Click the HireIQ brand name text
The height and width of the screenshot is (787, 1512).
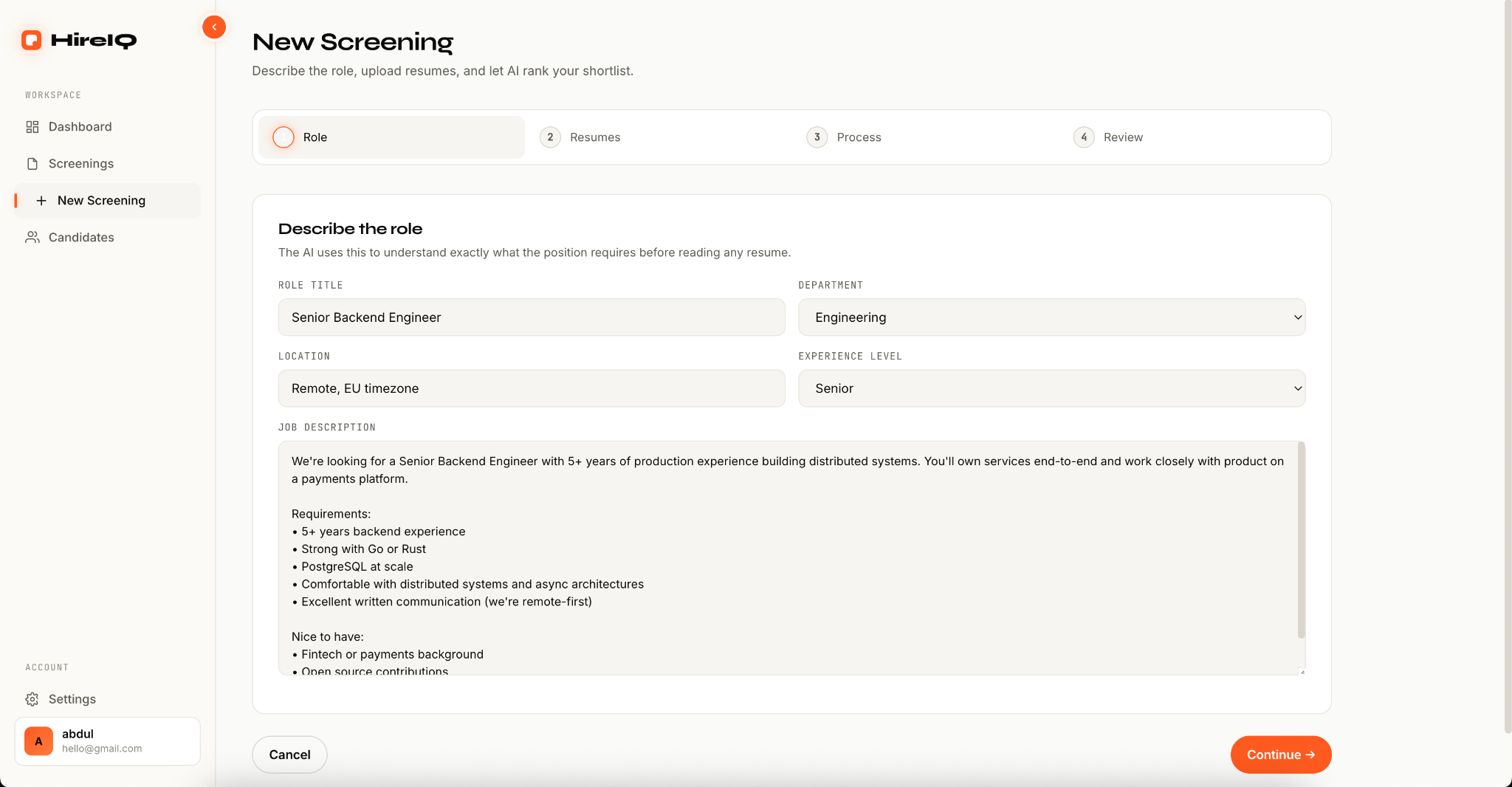94,41
